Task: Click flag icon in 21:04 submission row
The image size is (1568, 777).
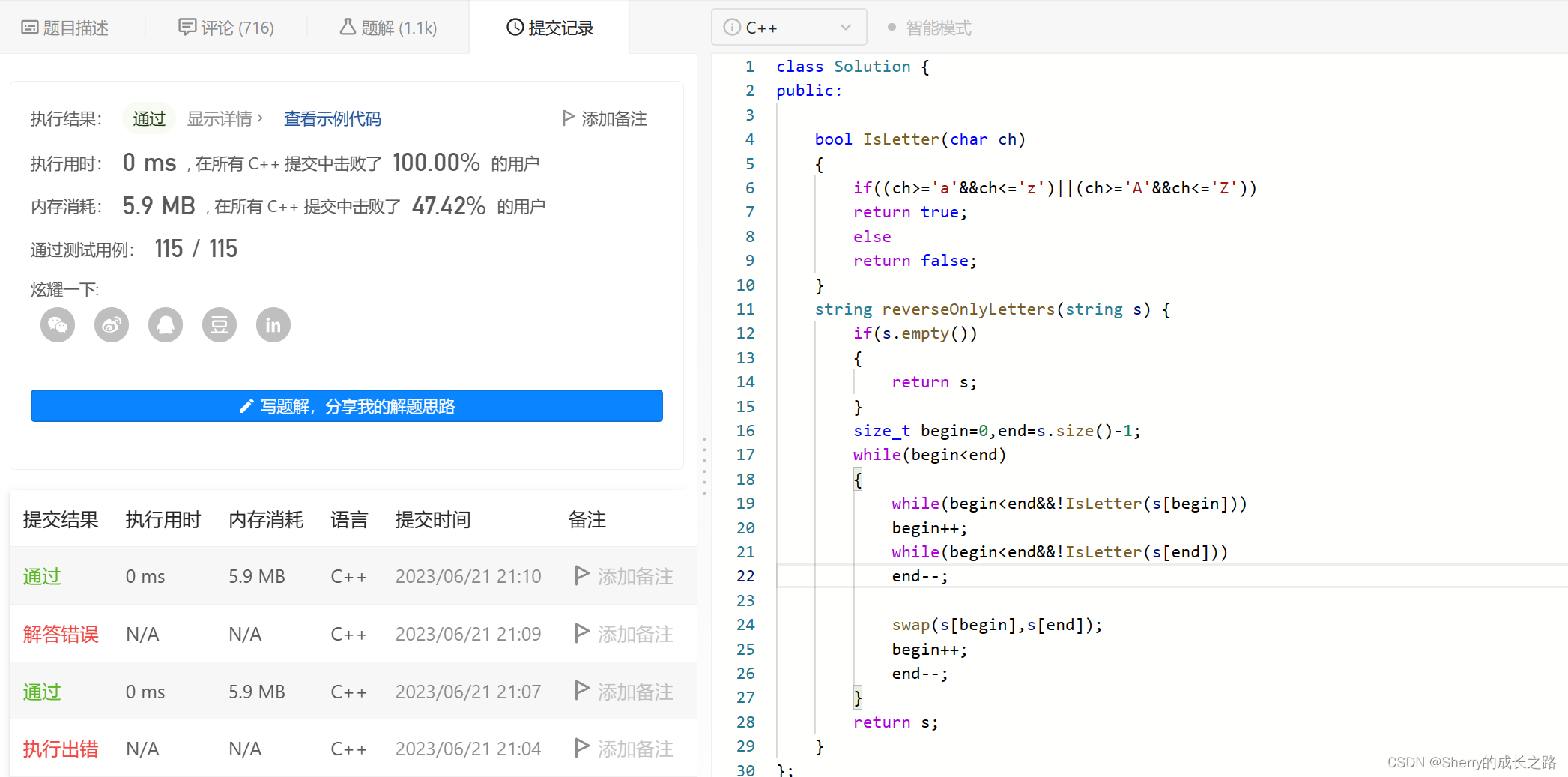Action: [581, 748]
